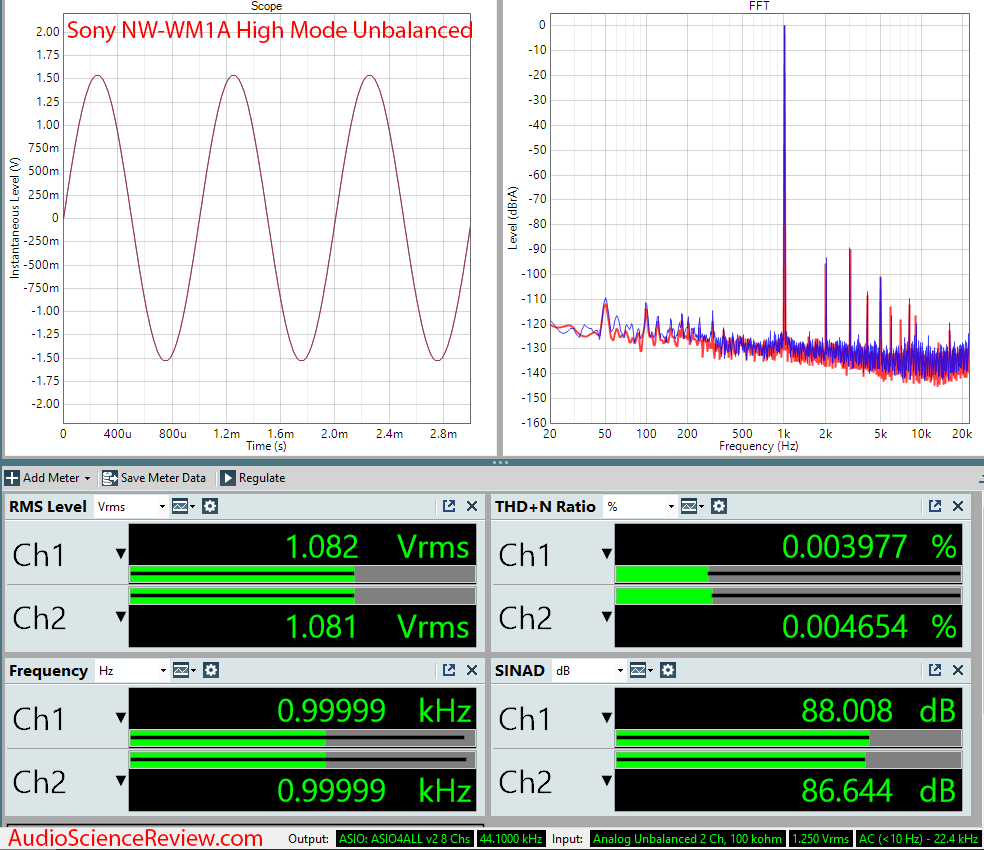Click Analog Unbalanced 2 Ch input status
The height and width of the screenshot is (850, 984).
coord(687,839)
